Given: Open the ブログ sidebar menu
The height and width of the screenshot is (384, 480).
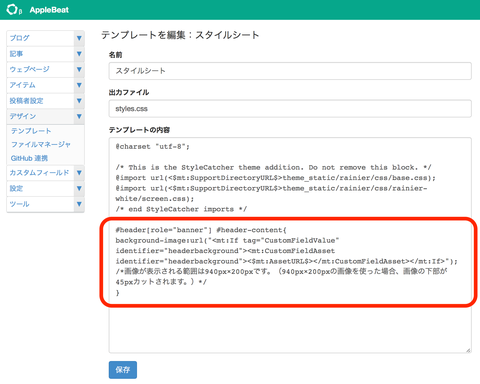Looking at the screenshot, I should [41, 38].
